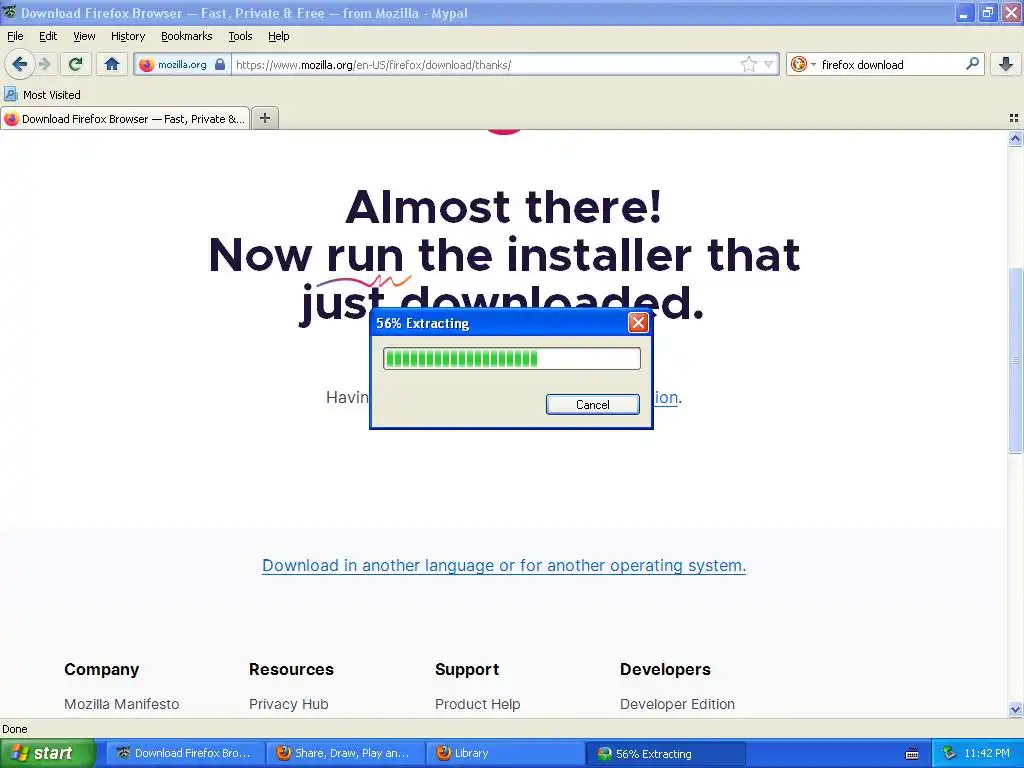The image size is (1024, 768).
Task: Click the mozilla.org site identity badge
Action: (x=182, y=65)
